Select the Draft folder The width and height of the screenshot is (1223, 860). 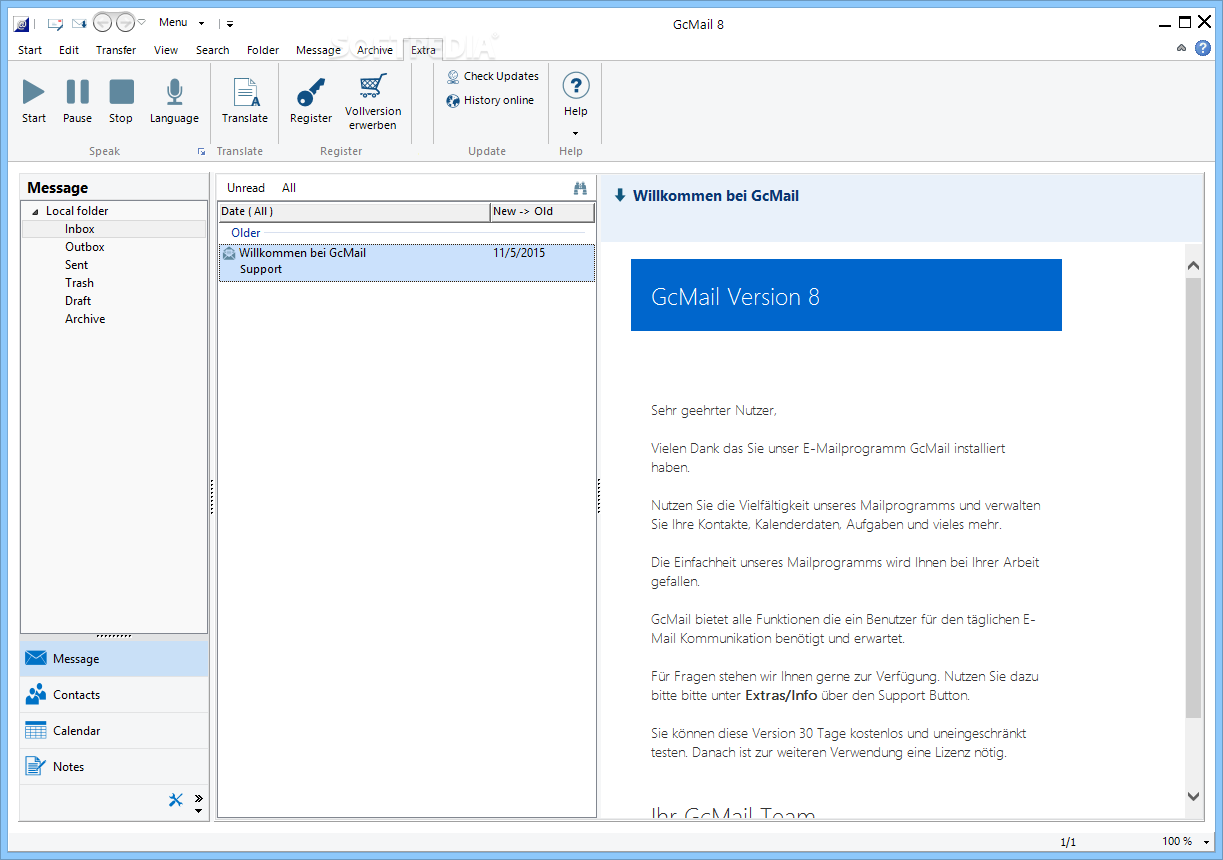(78, 301)
